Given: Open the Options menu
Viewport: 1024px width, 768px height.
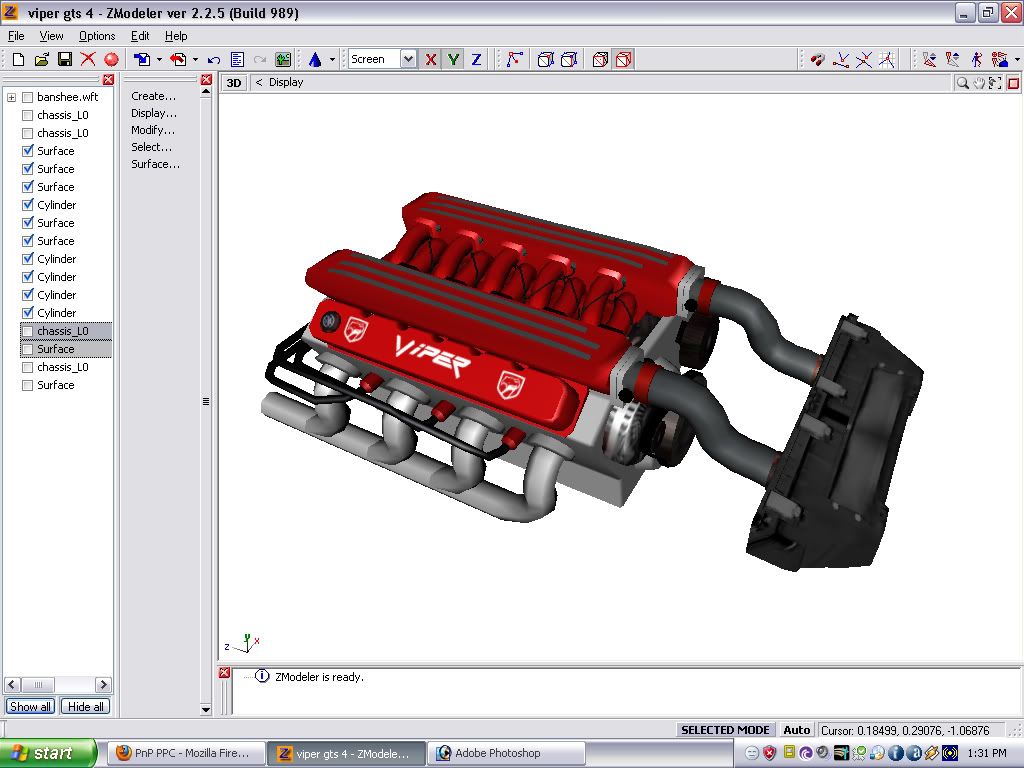Looking at the screenshot, I should click(97, 36).
